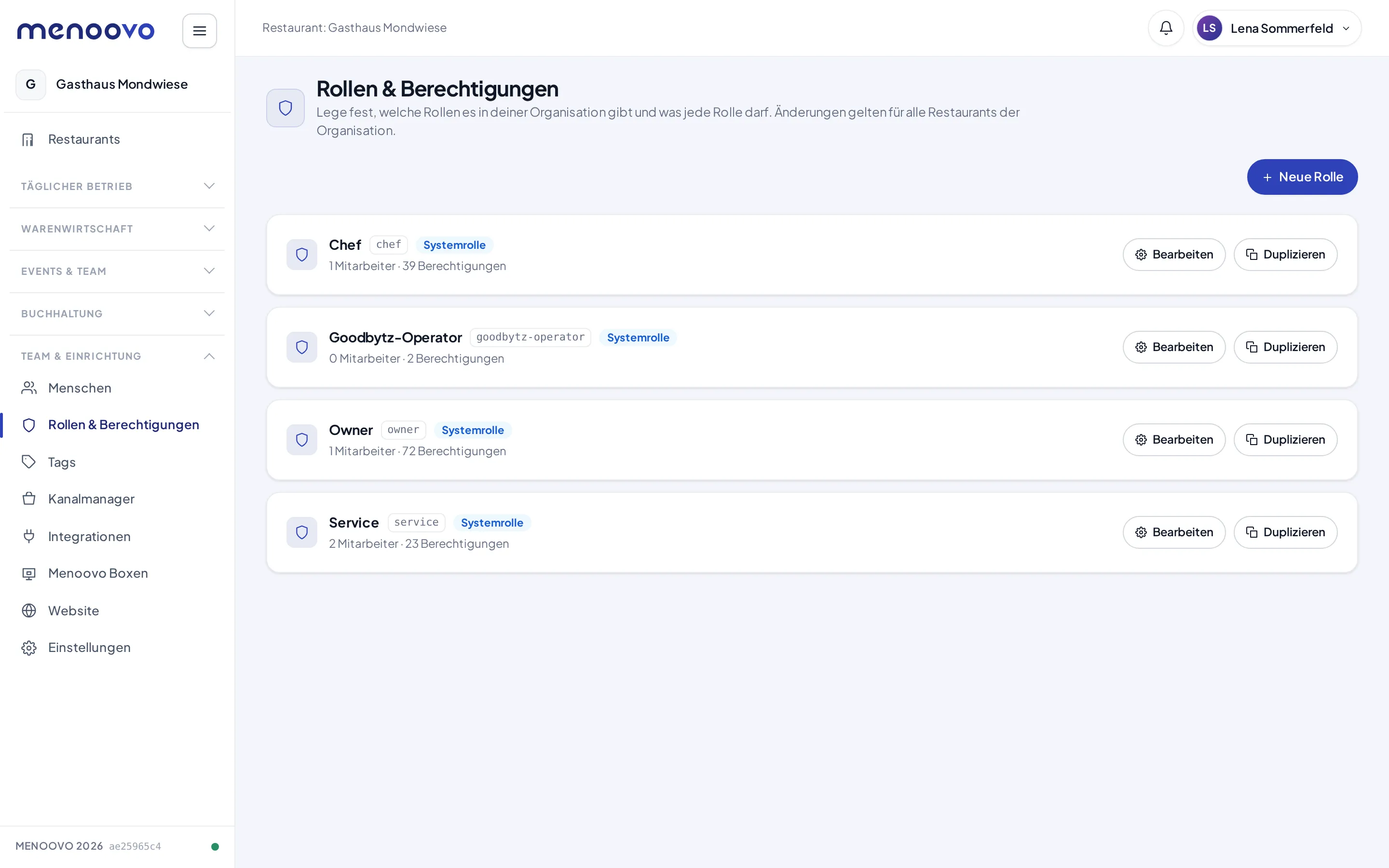
Task: Click the ae25965c4 build hash
Action: (135, 846)
